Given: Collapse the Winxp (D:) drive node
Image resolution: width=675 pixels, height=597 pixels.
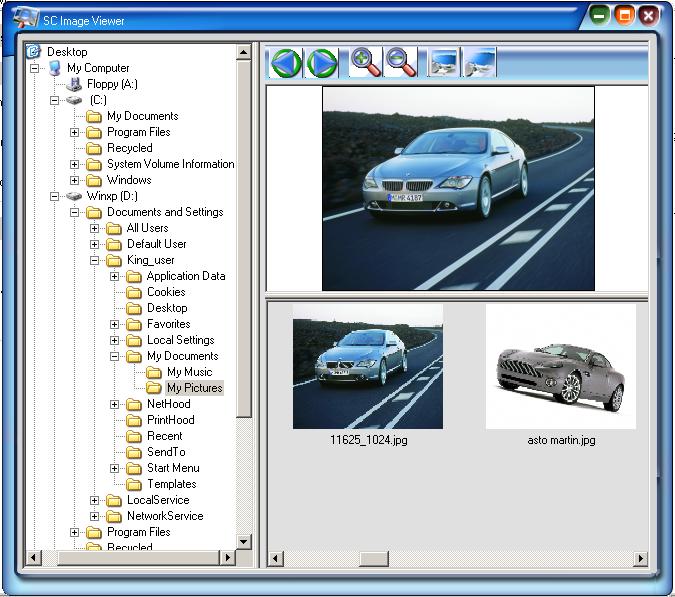Looking at the screenshot, I should 54,196.
